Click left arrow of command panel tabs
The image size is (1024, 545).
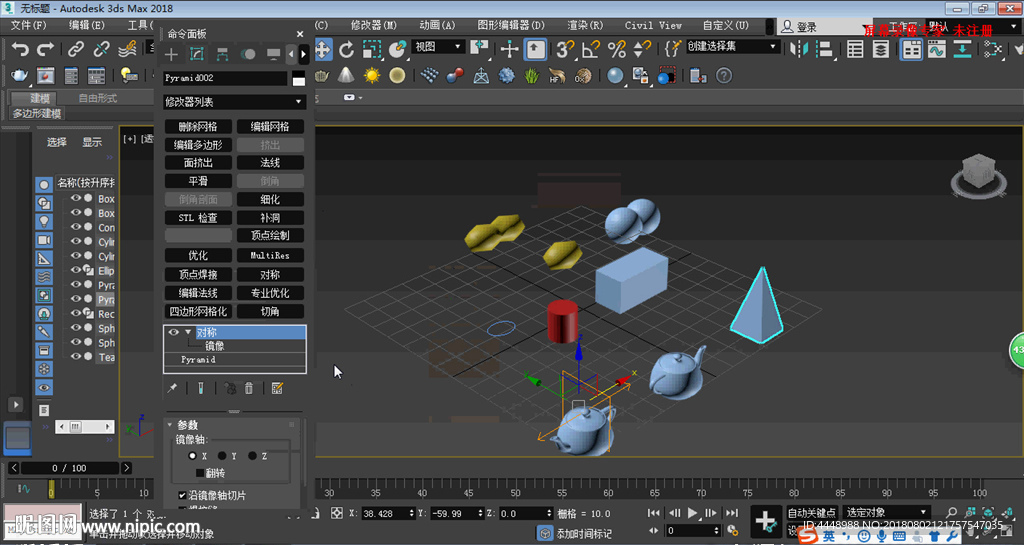tap(291, 54)
